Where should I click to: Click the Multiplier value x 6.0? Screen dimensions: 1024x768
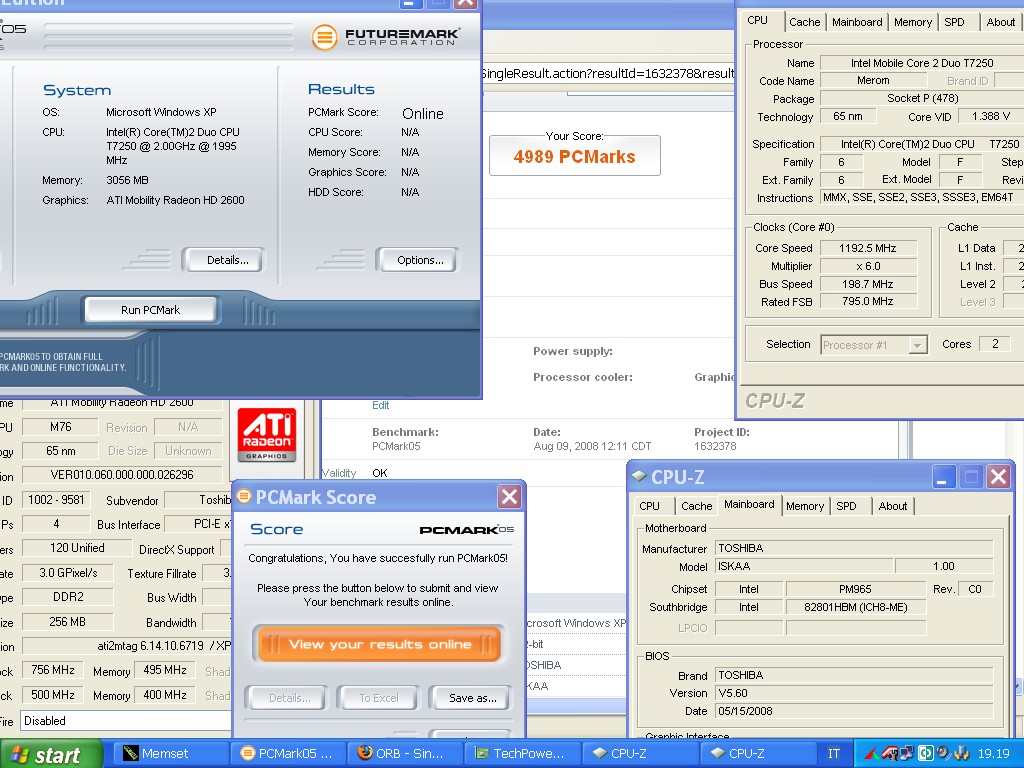click(868, 266)
